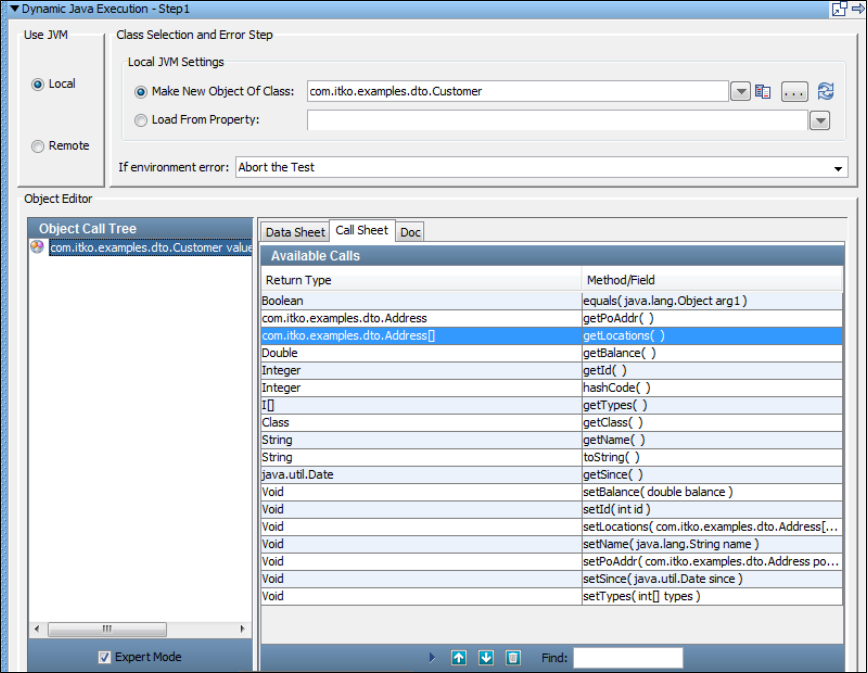Click the I[] return type cell
This screenshot has height=673, width=868.
pyautogui.click(x=421, y=405)
